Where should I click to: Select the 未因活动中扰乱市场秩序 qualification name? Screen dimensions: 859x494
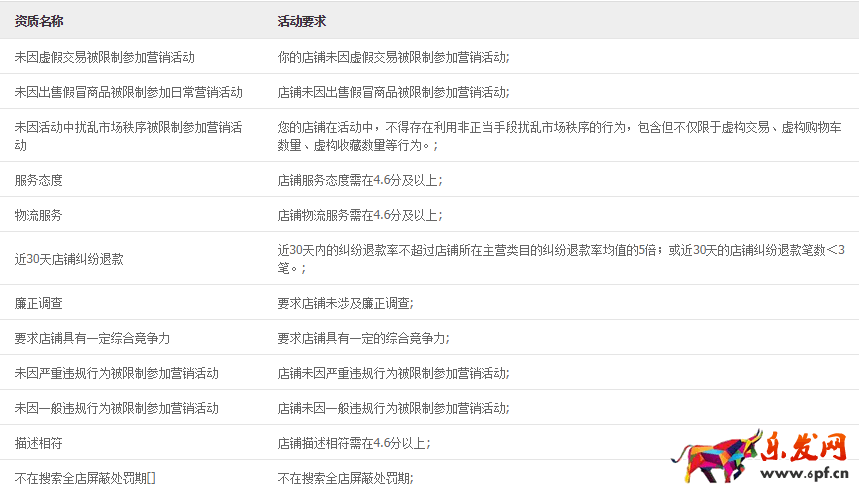coord(129,136)
